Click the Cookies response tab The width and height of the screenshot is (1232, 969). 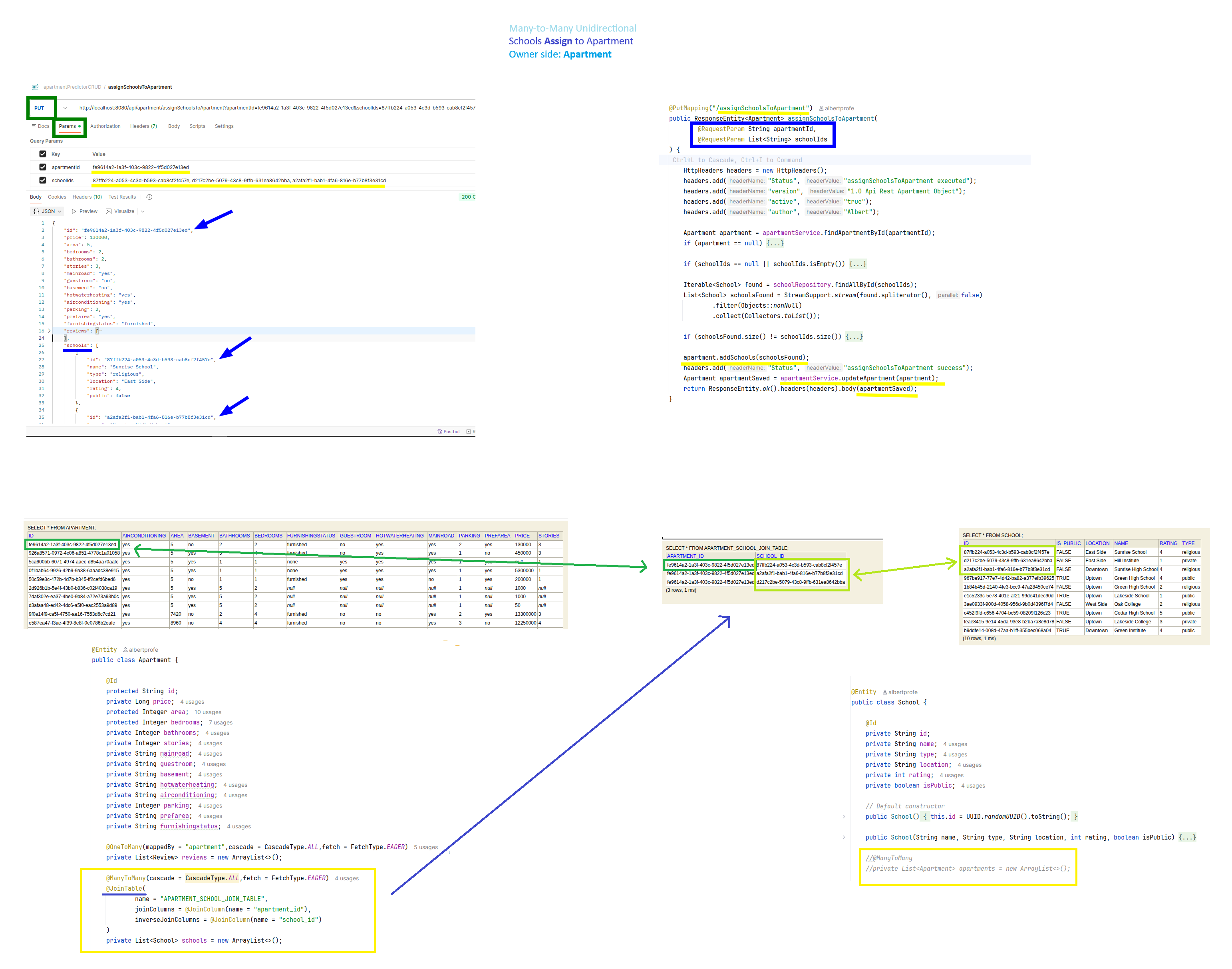tap(57, 197)
